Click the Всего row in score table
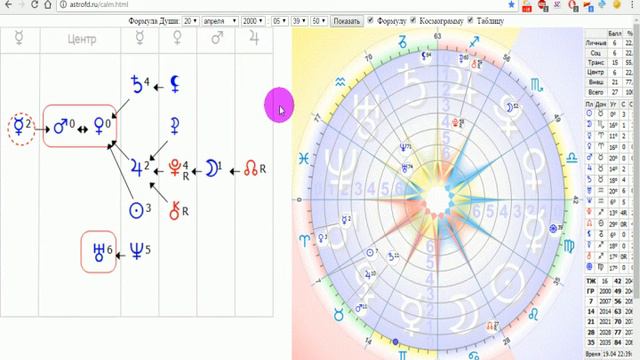640x360 pixels. click(x=609, y=92)
